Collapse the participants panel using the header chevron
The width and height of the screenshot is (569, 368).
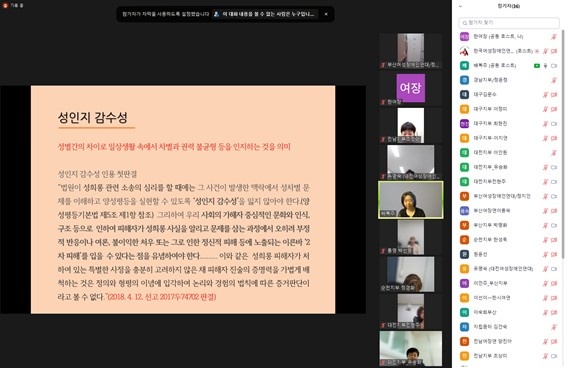coord(460,6)
